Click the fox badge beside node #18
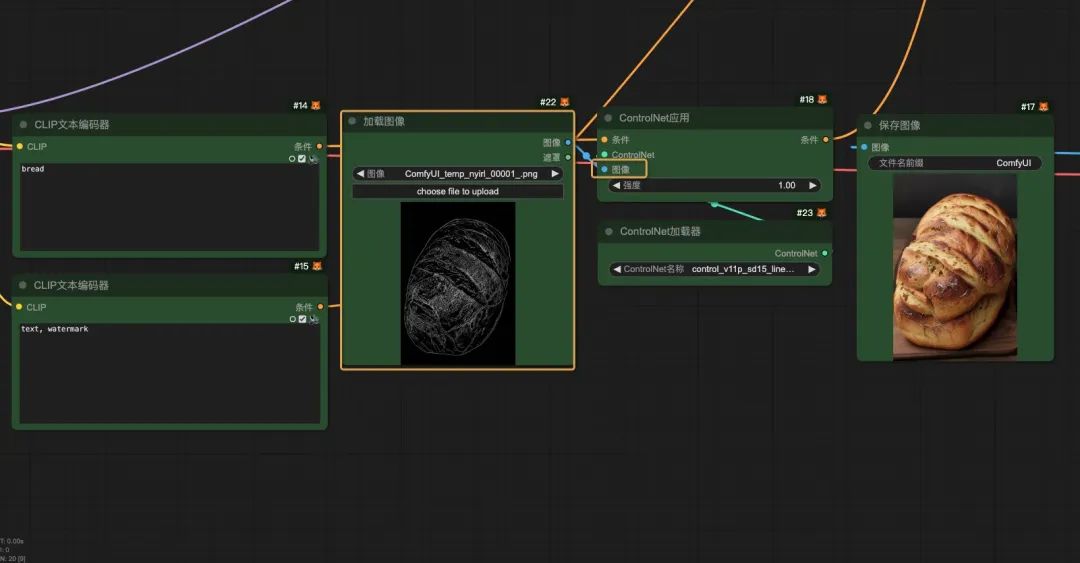Screen dimensions: 1080x563 click(822, 100)
